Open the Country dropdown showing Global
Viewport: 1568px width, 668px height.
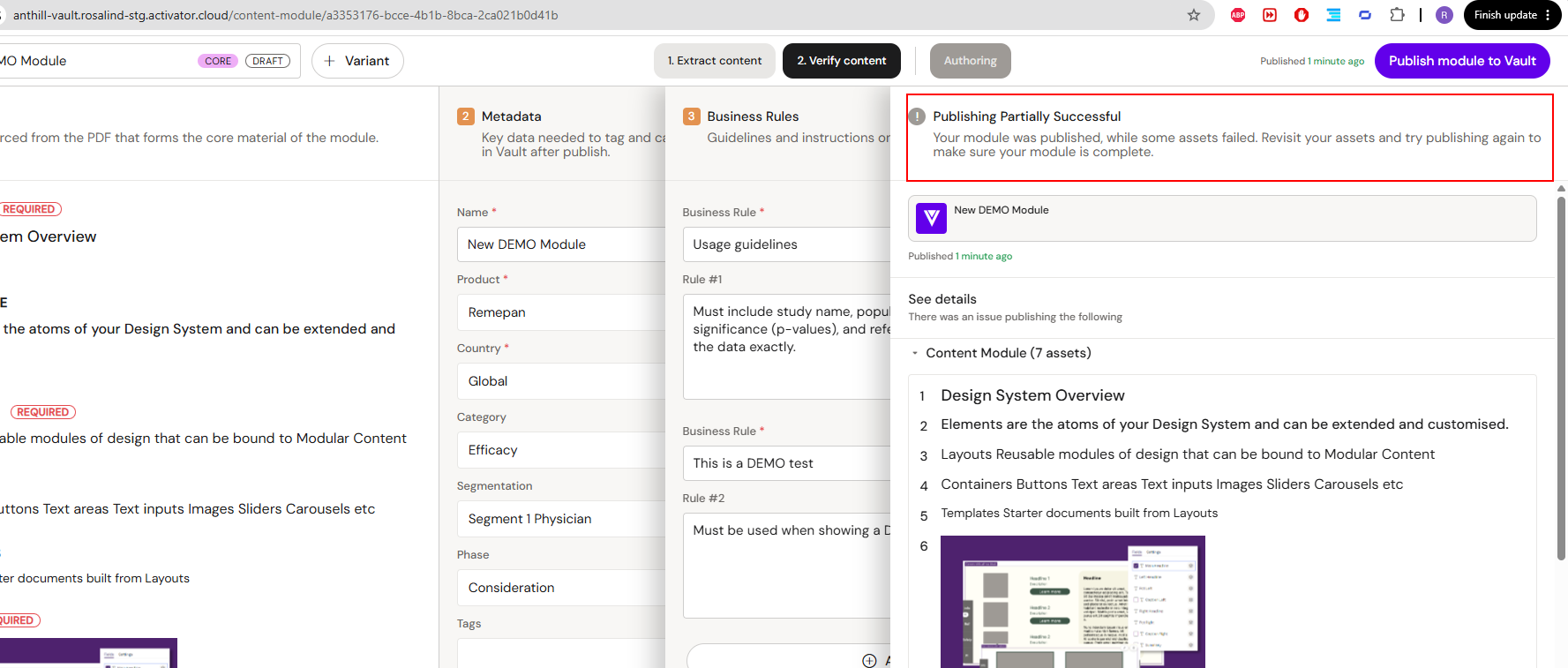(561, 381)
